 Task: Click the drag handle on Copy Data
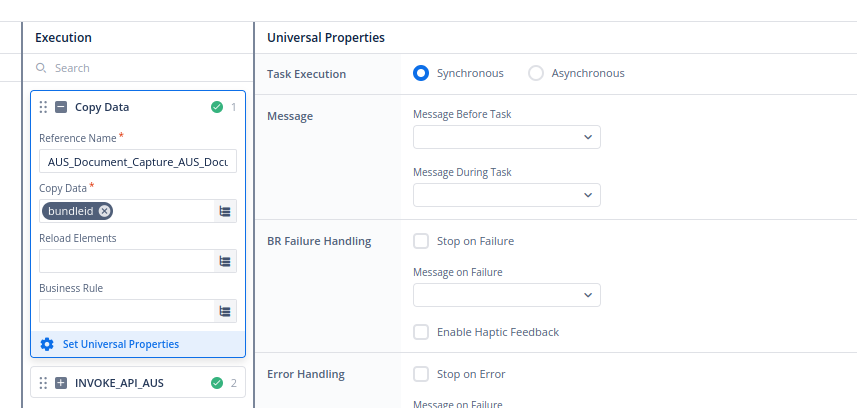43,107
